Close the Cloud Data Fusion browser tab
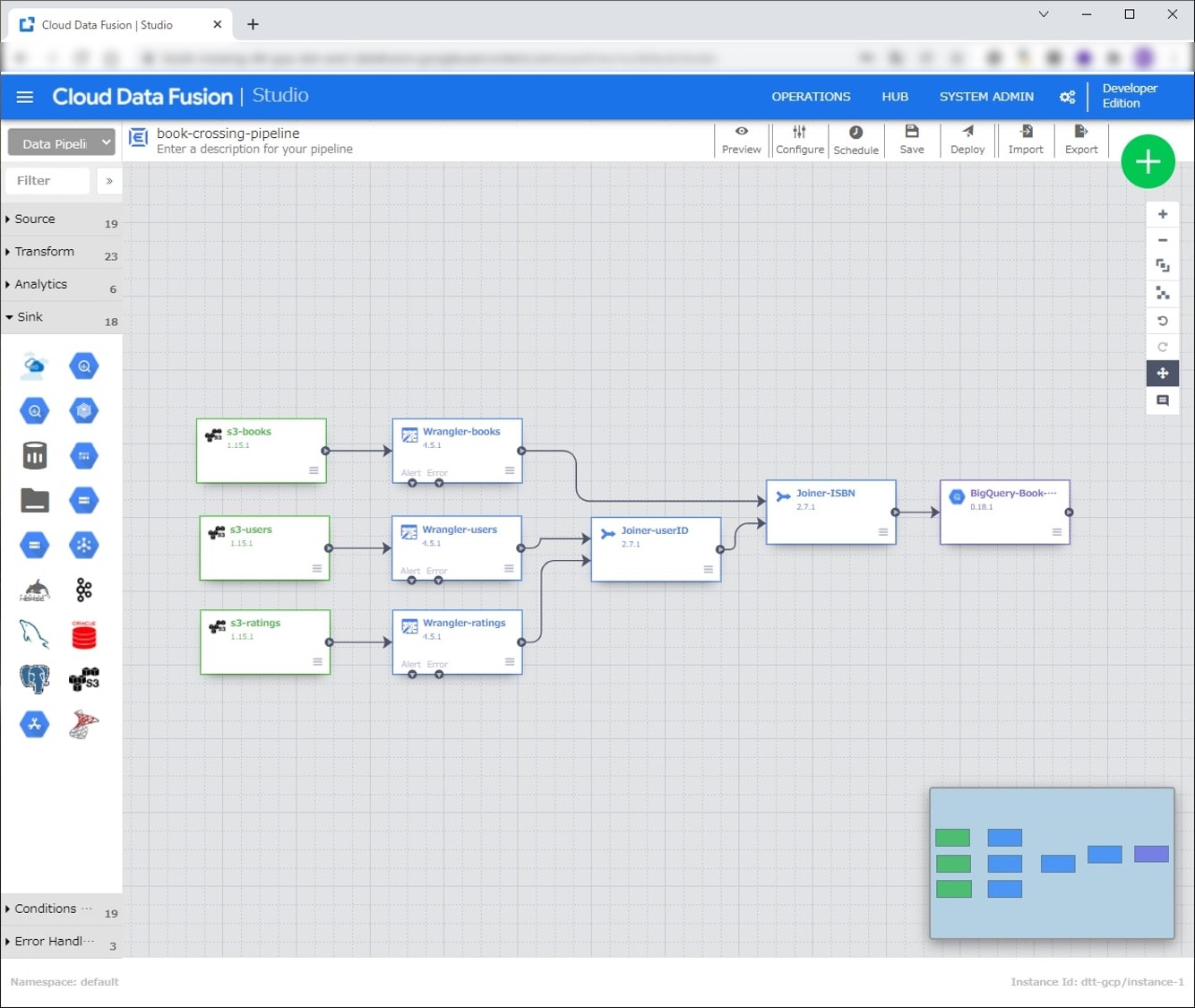Screen dimensions: 1195x1008 tap(217, 24)
